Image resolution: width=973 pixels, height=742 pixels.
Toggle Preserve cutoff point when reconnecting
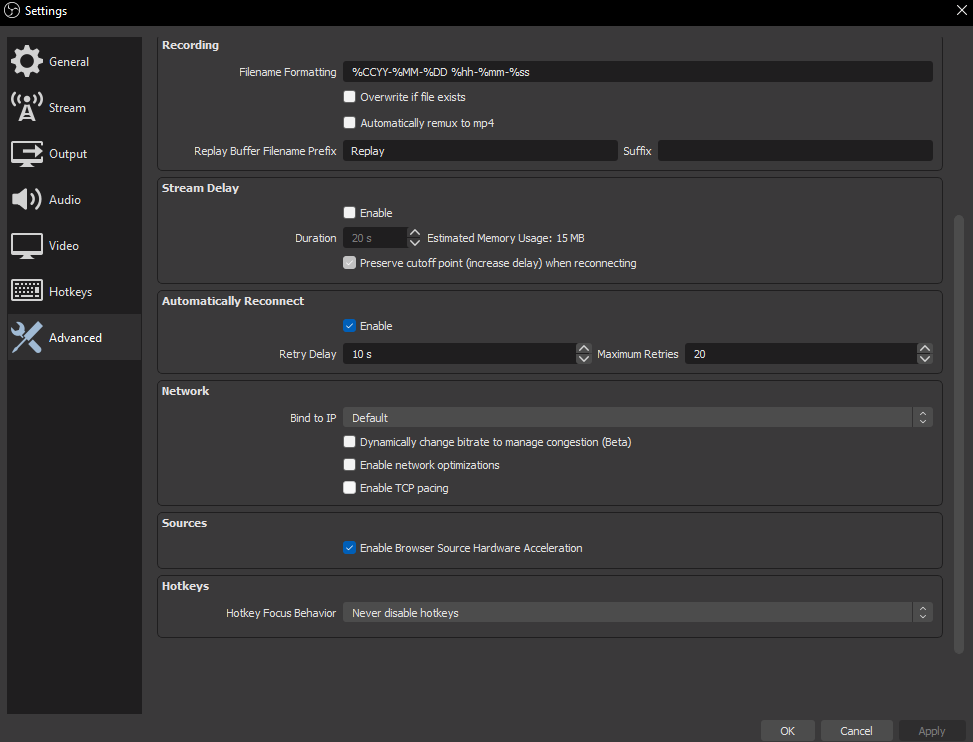click(x=349, y=263)
